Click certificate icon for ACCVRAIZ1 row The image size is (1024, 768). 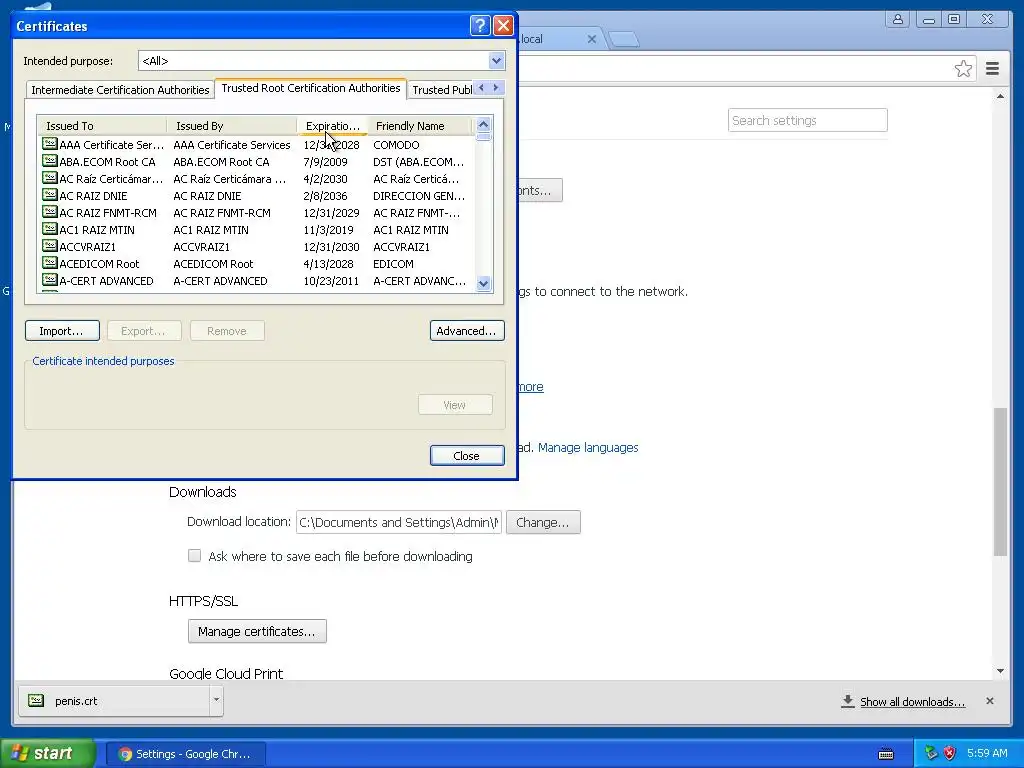click(x=50, y=246)
